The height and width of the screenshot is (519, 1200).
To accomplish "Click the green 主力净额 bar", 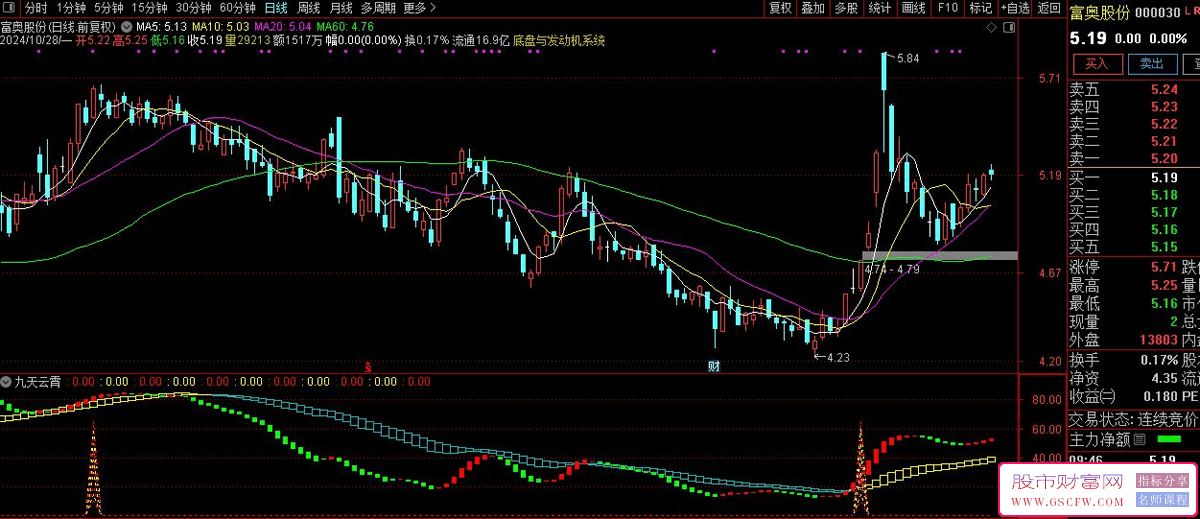I will (x=1168, y=439).
